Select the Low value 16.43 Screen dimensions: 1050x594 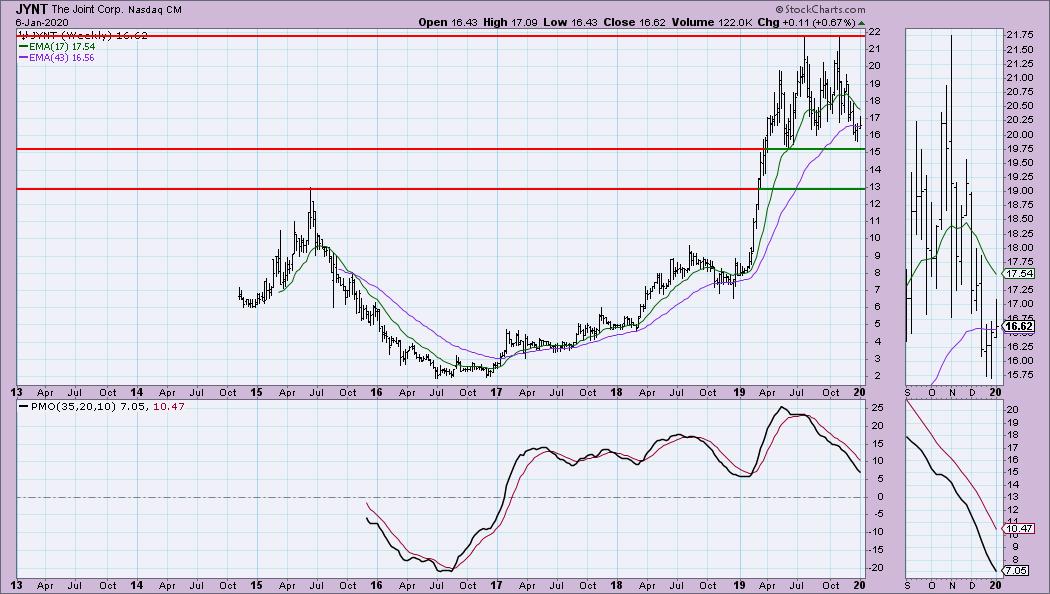(x=585, y=22)
